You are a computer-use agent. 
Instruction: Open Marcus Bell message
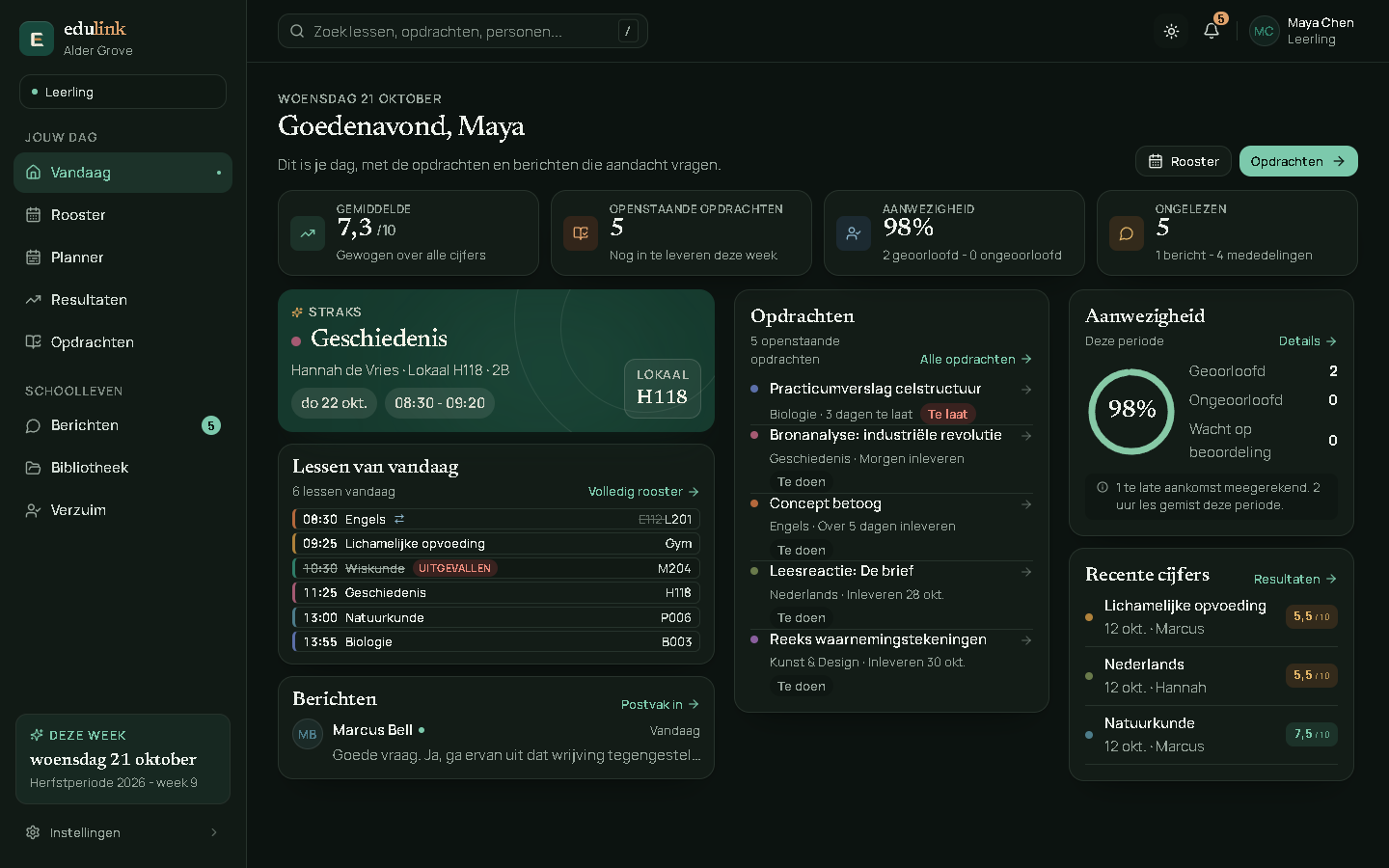pyautogui.click(x=496, y=743)
